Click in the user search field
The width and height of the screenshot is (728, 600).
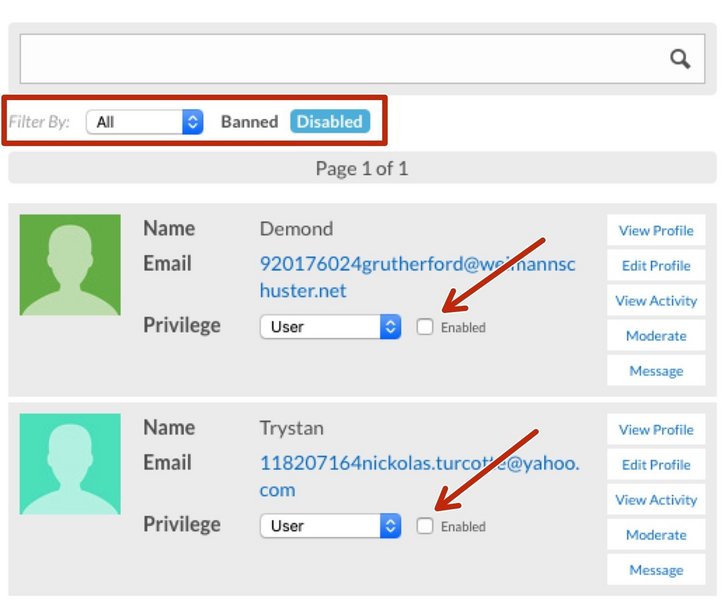[x=340, y=59]
